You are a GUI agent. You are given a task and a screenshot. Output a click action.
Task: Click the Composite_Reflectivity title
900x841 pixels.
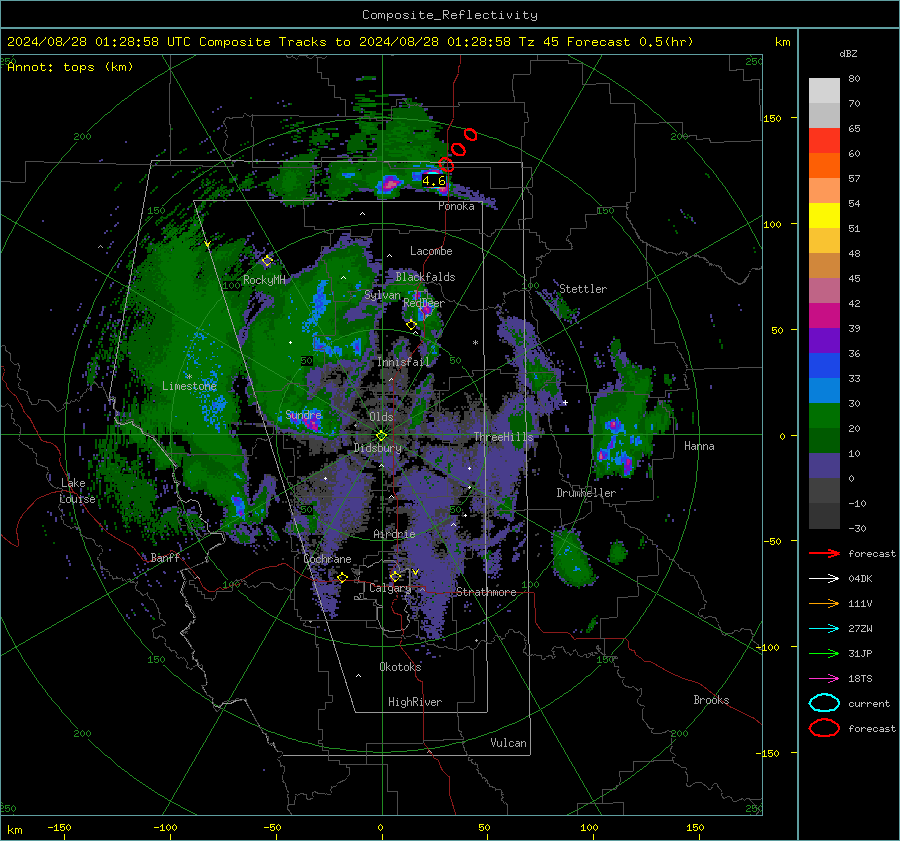coord(450,15)
